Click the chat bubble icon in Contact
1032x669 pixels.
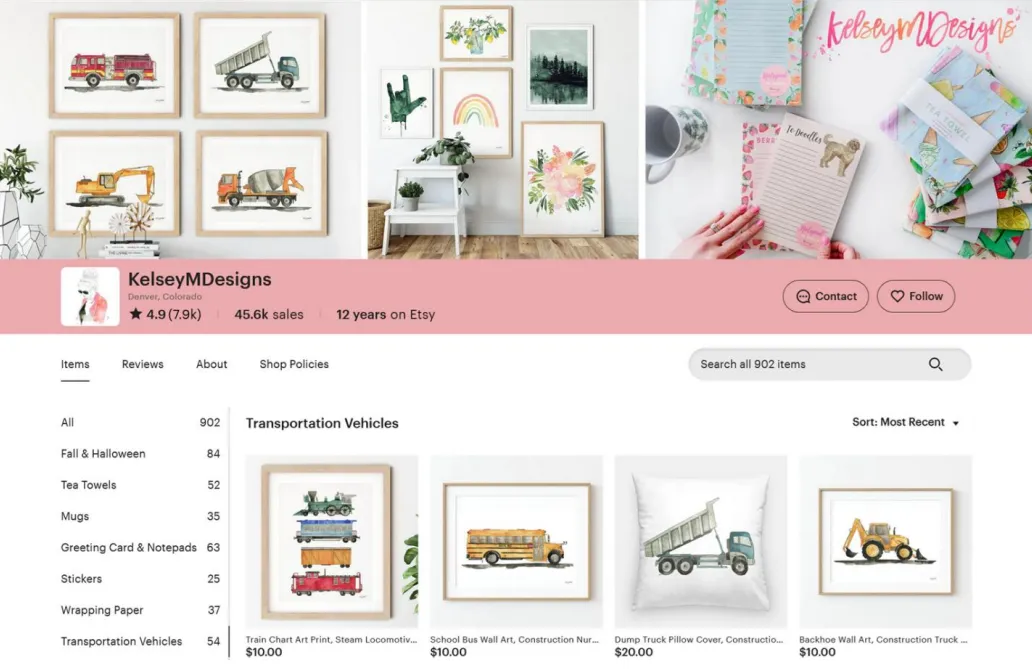point(803,296)
